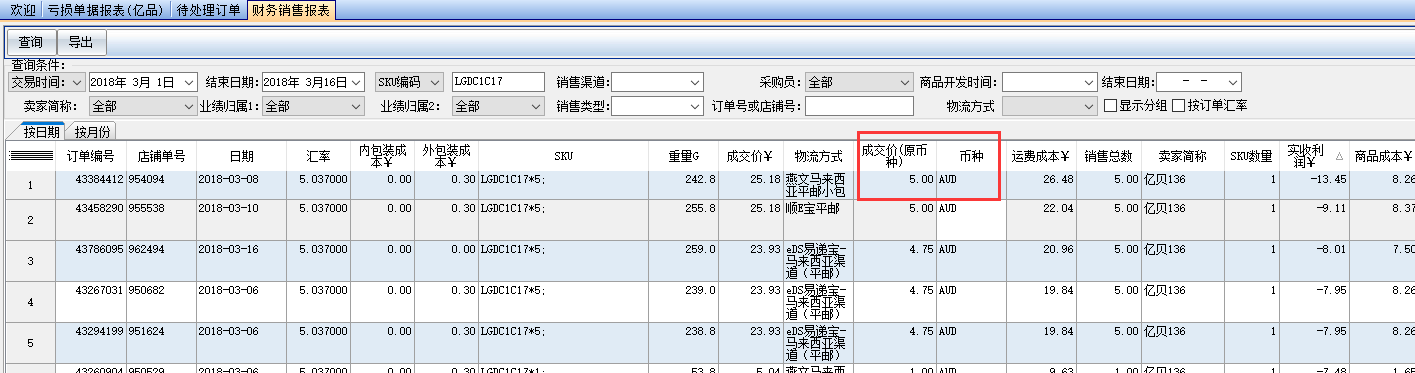Image resolution: width=1415 pixels, height=373 pixels.
Task: Open the 卖家简称 dropdown
Action: click(x=189, y=106)
